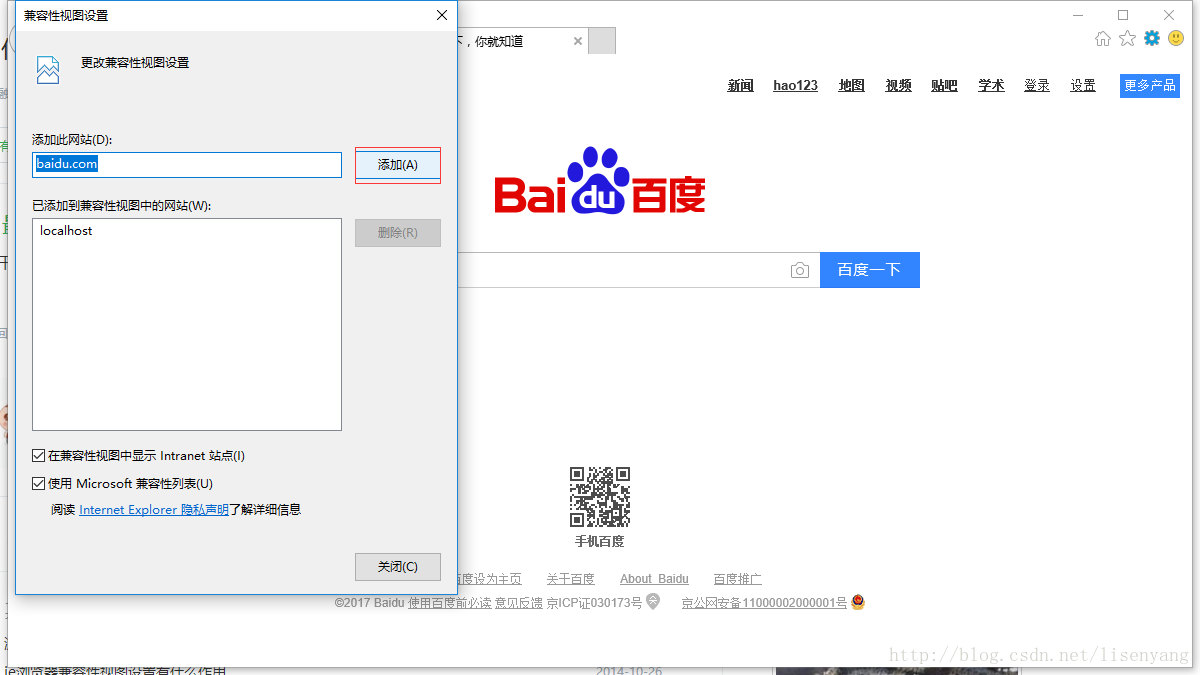Open the 视频 video link
This screenshot has width=1200, height=675.
click(x=898, y=85)
